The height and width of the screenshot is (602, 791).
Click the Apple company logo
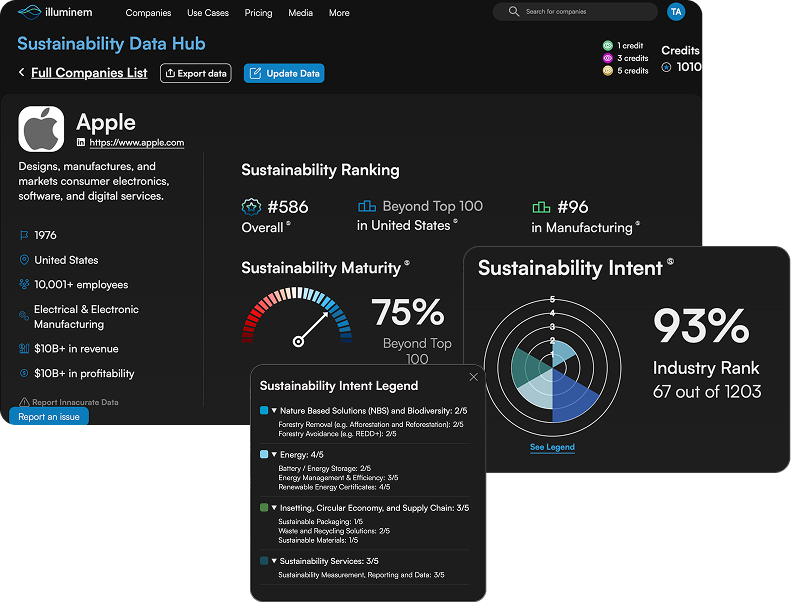[41, 129]
